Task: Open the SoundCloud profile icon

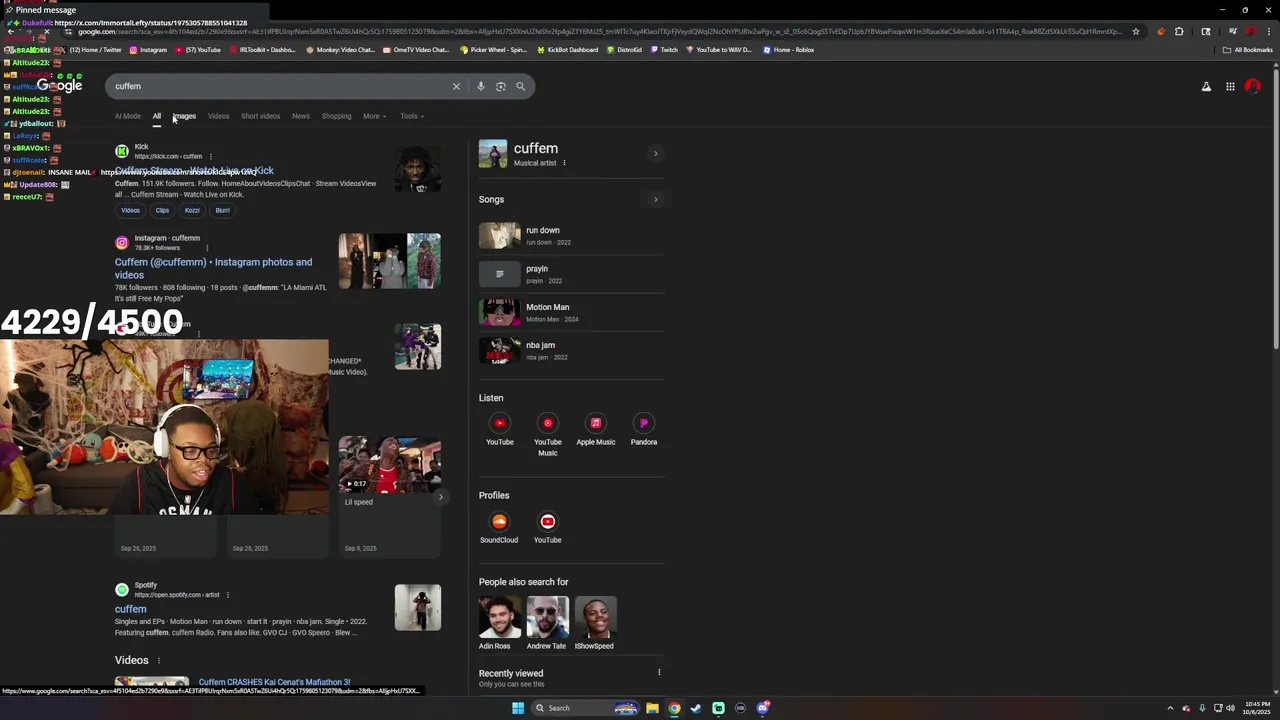Action: tap(499, 527)
